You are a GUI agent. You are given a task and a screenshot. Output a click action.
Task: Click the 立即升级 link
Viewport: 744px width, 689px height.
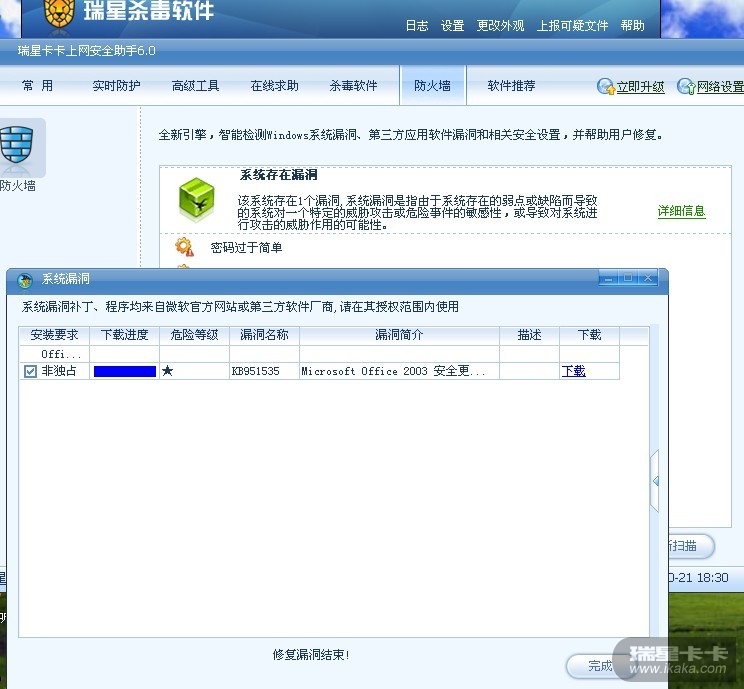click(640, 87)
